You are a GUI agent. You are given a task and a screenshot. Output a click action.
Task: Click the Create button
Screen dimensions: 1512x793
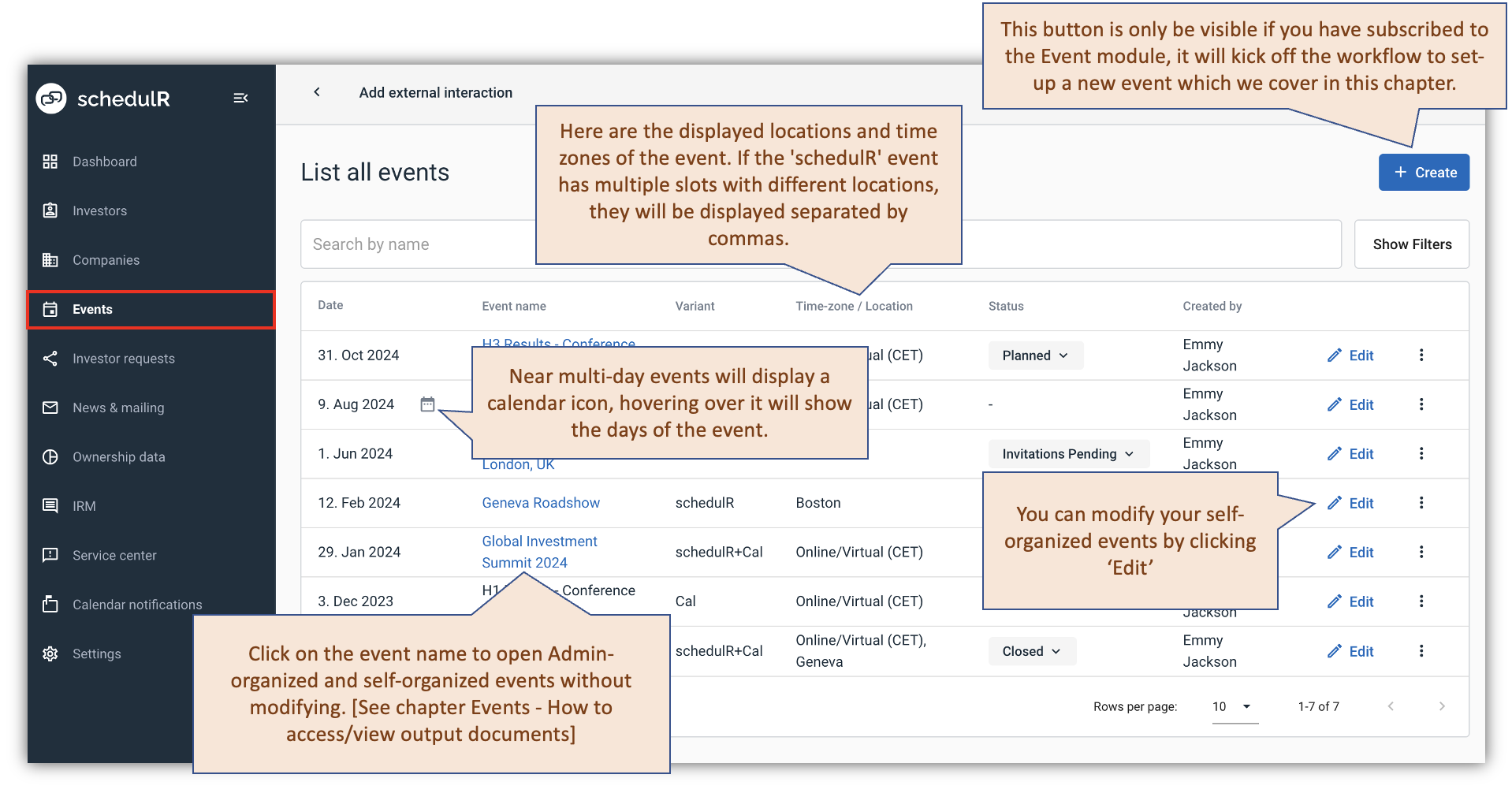(1423, 172)
